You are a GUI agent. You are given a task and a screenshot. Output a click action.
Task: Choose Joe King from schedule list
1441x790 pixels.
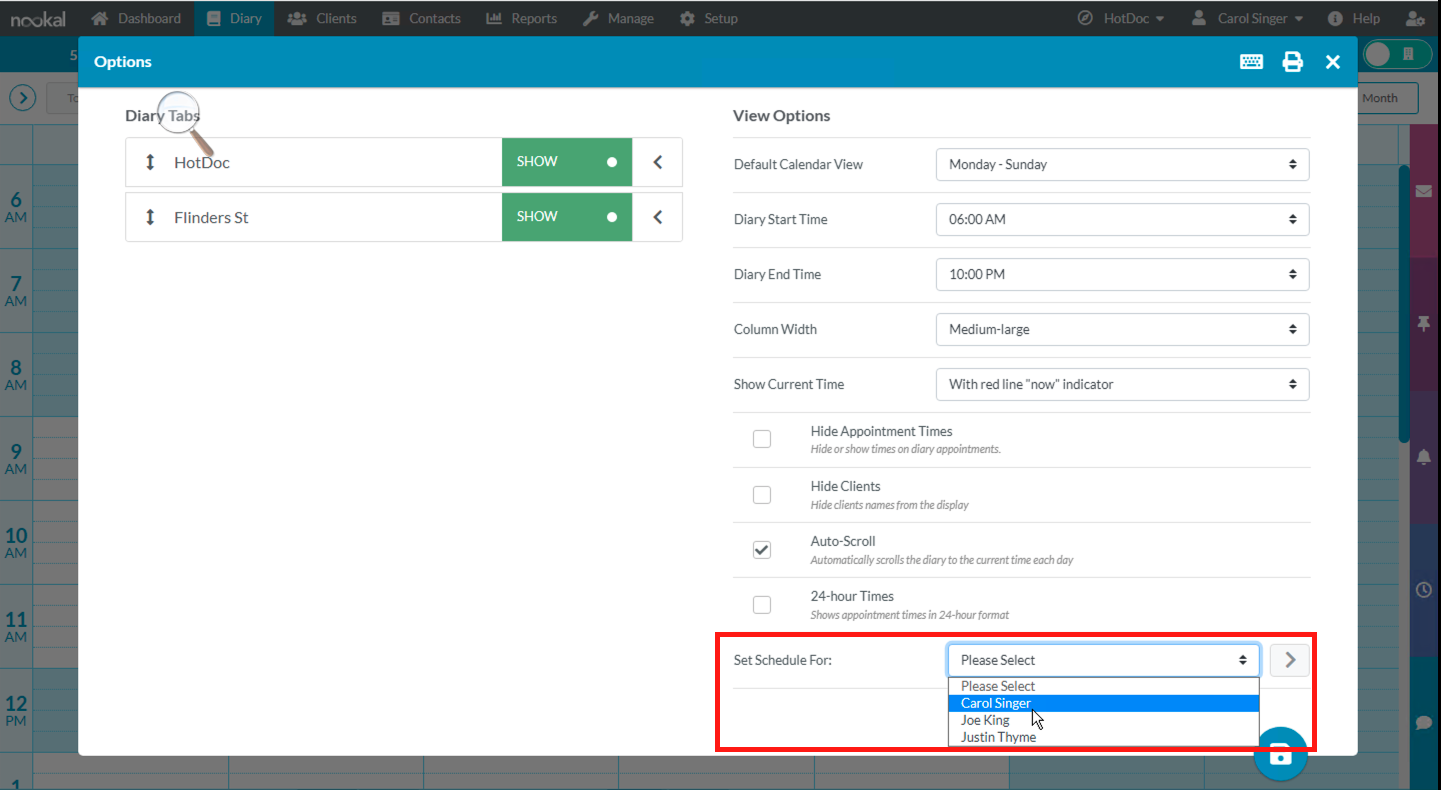click(x=1103, y=720)
